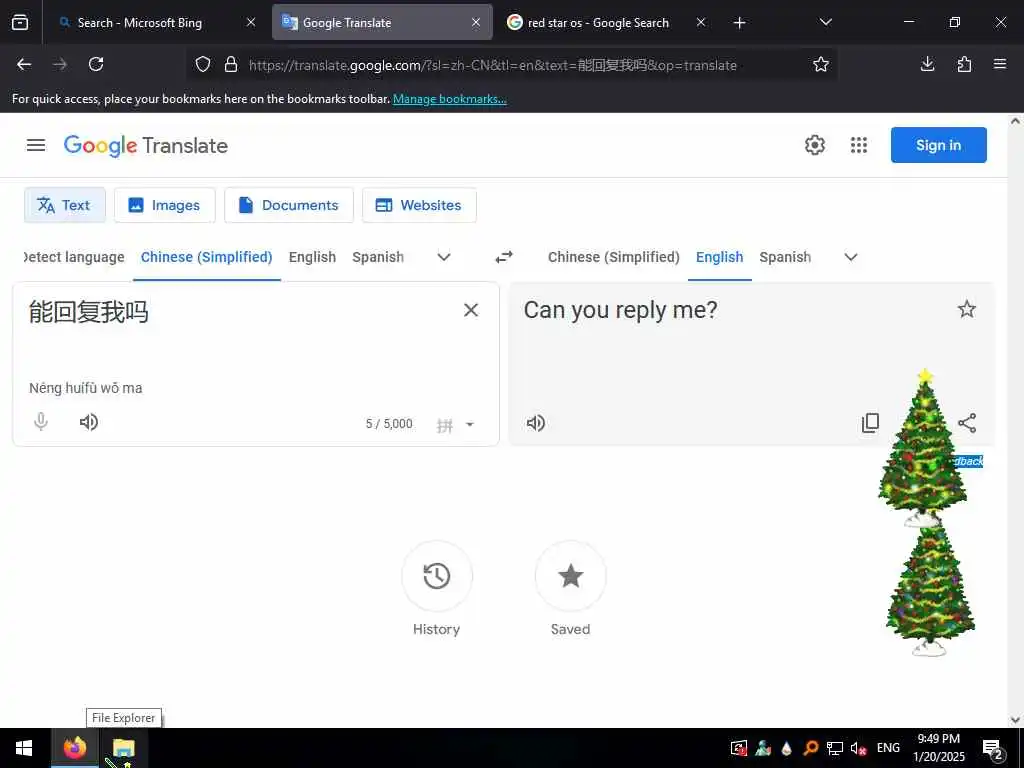Open Firefox View tab manager icon

pyautogui.click(x=20, y=22)
